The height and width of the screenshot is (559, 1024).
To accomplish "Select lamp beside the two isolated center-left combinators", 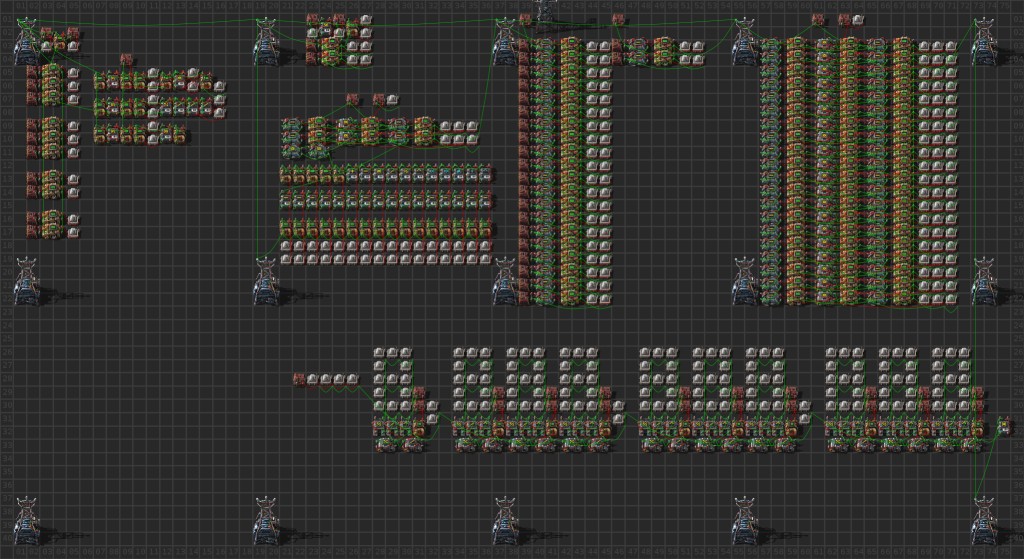I will click(x=392, y=100).
